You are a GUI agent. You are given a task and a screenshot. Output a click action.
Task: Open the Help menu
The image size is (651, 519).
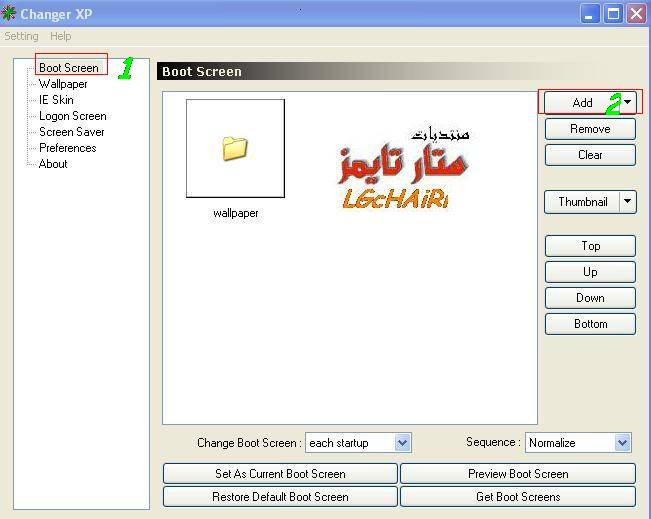61,36
